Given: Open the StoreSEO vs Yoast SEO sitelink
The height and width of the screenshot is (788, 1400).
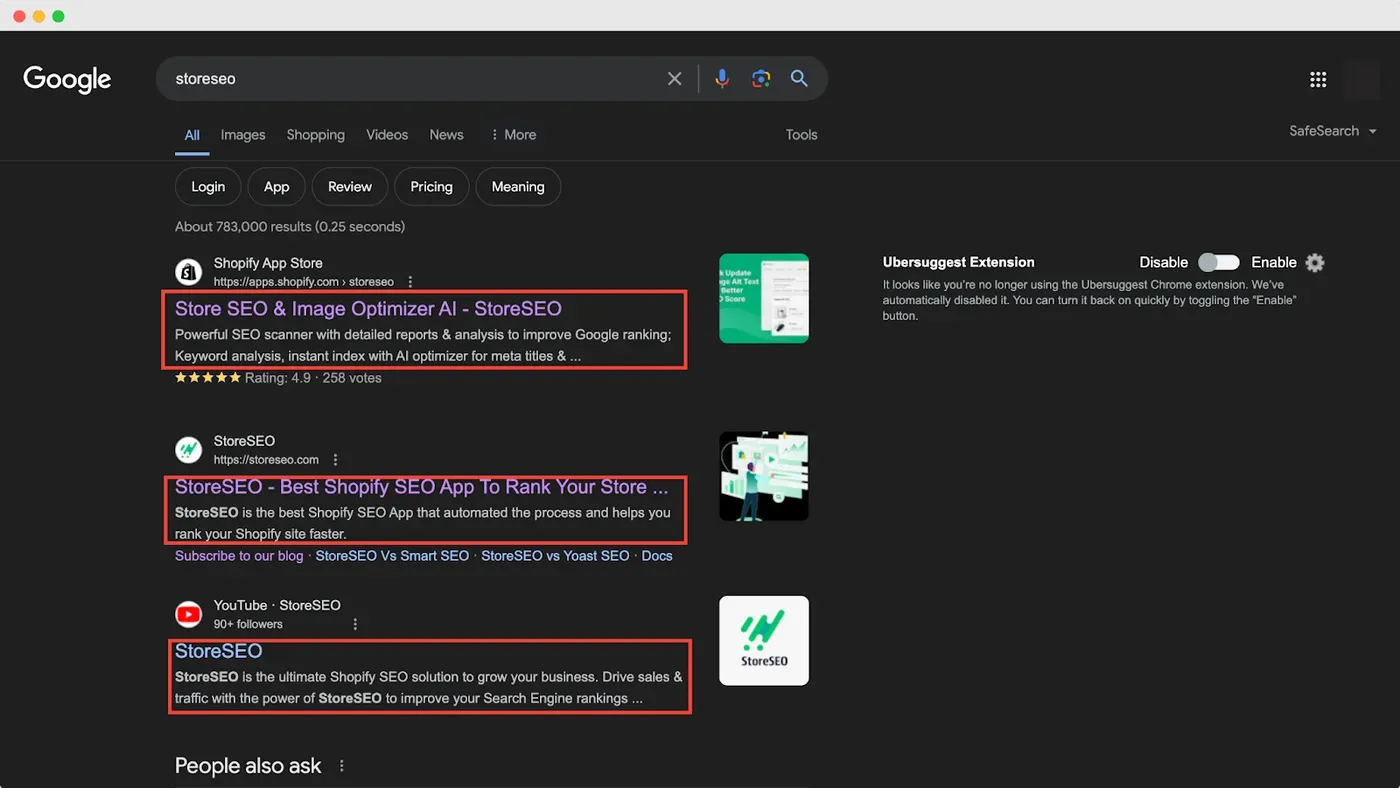Looking at the screenshot, I should (555, 556).
